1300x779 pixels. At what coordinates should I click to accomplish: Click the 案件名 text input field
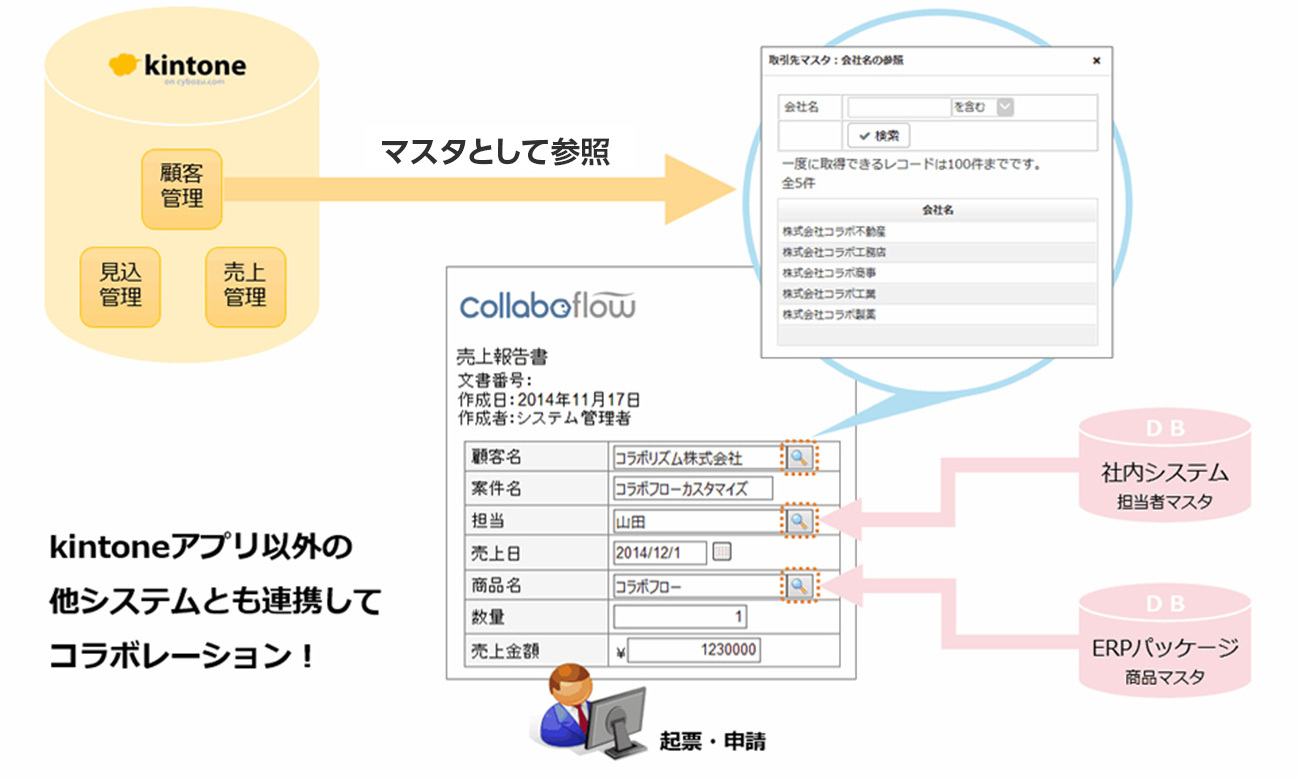[x=693, y=488]
